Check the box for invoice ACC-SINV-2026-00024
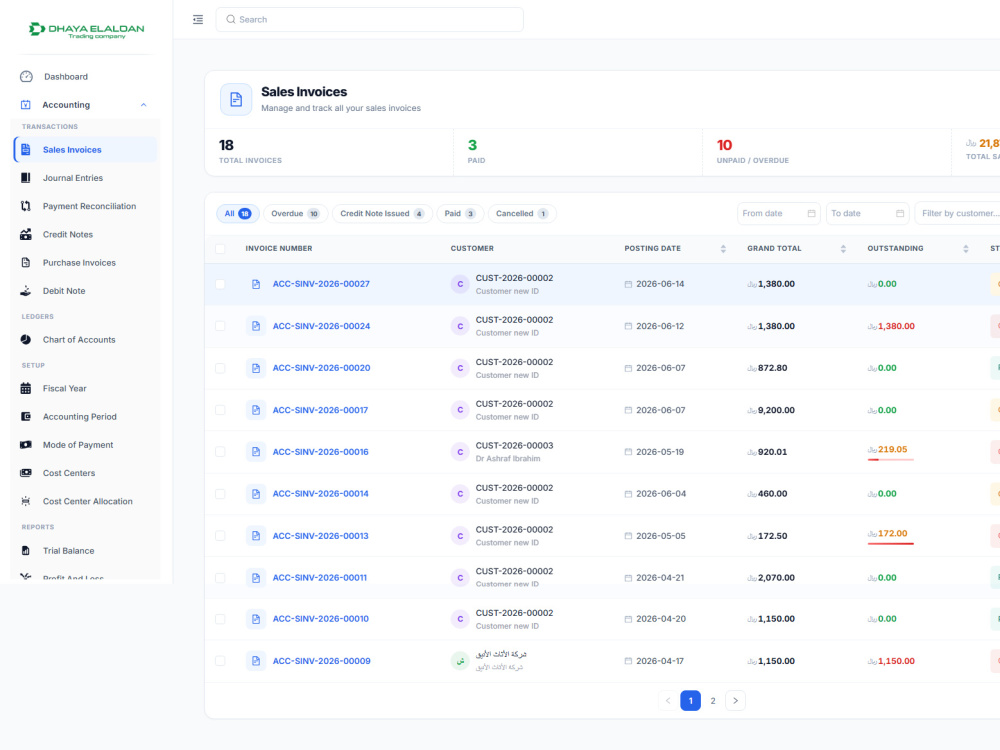1000x750 pixels. pos(220,326)
